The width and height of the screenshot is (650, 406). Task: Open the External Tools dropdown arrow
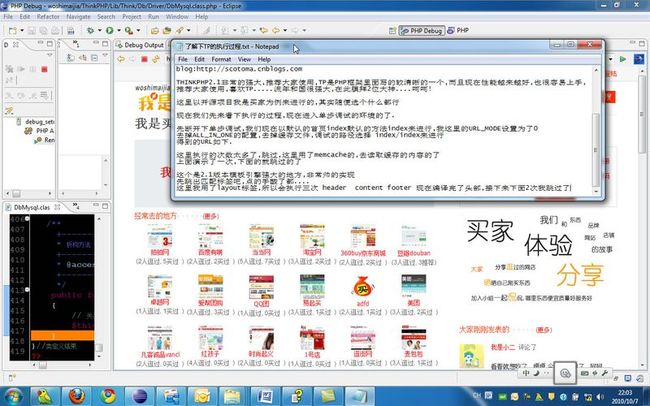pos(138,30)
